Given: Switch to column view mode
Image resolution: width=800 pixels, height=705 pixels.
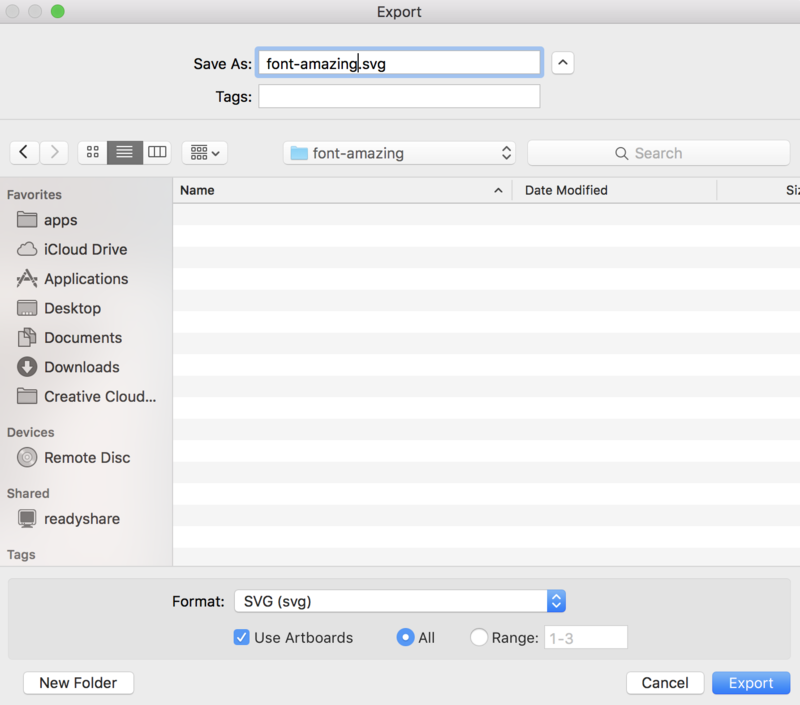Looking at the screenshot, I should tap(157, 152).
